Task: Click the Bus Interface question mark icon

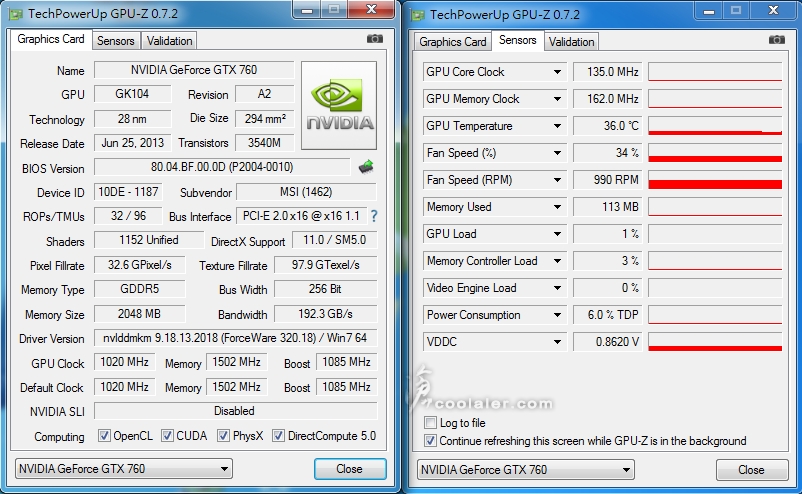Action: tap(374, 216)
